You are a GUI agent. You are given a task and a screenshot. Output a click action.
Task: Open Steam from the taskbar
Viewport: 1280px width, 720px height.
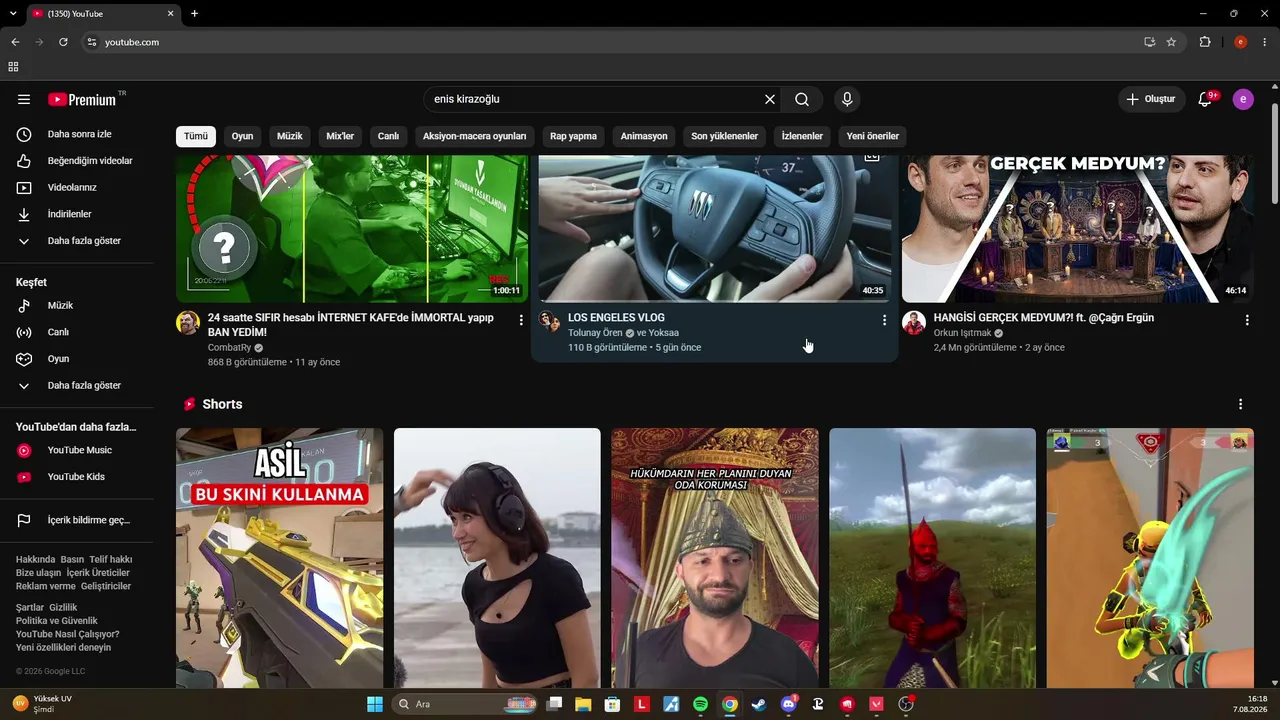[x=759, y=704]
